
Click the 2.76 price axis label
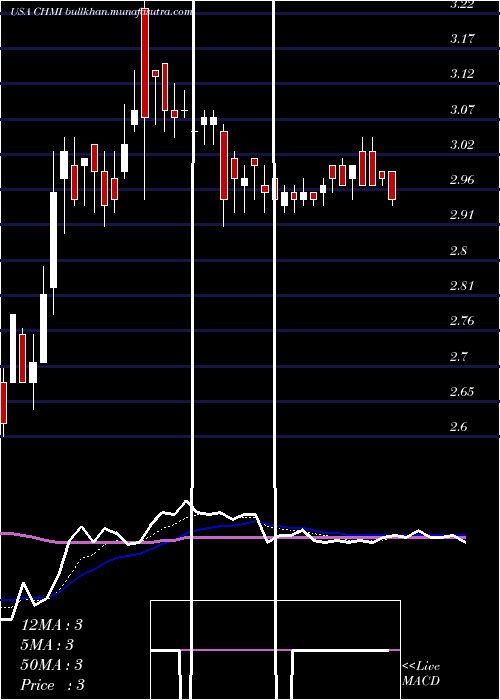(x=462, y=321)
